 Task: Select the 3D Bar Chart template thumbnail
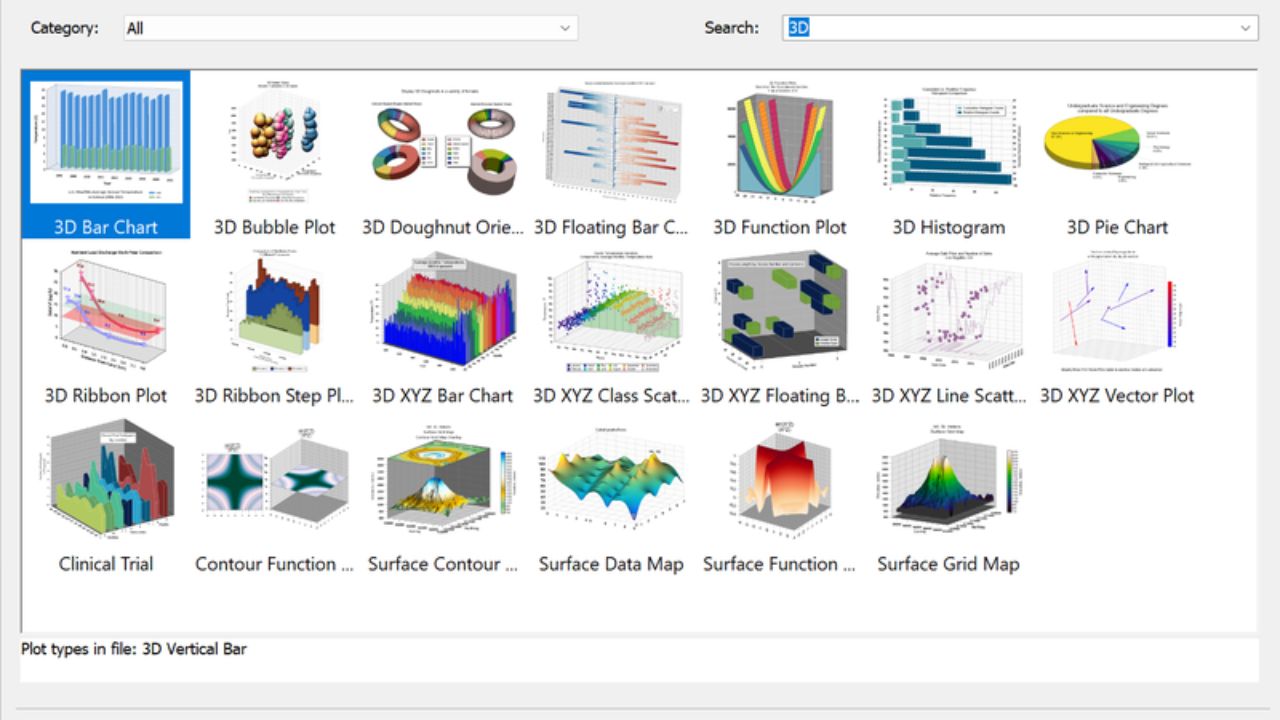click(106, 144)
